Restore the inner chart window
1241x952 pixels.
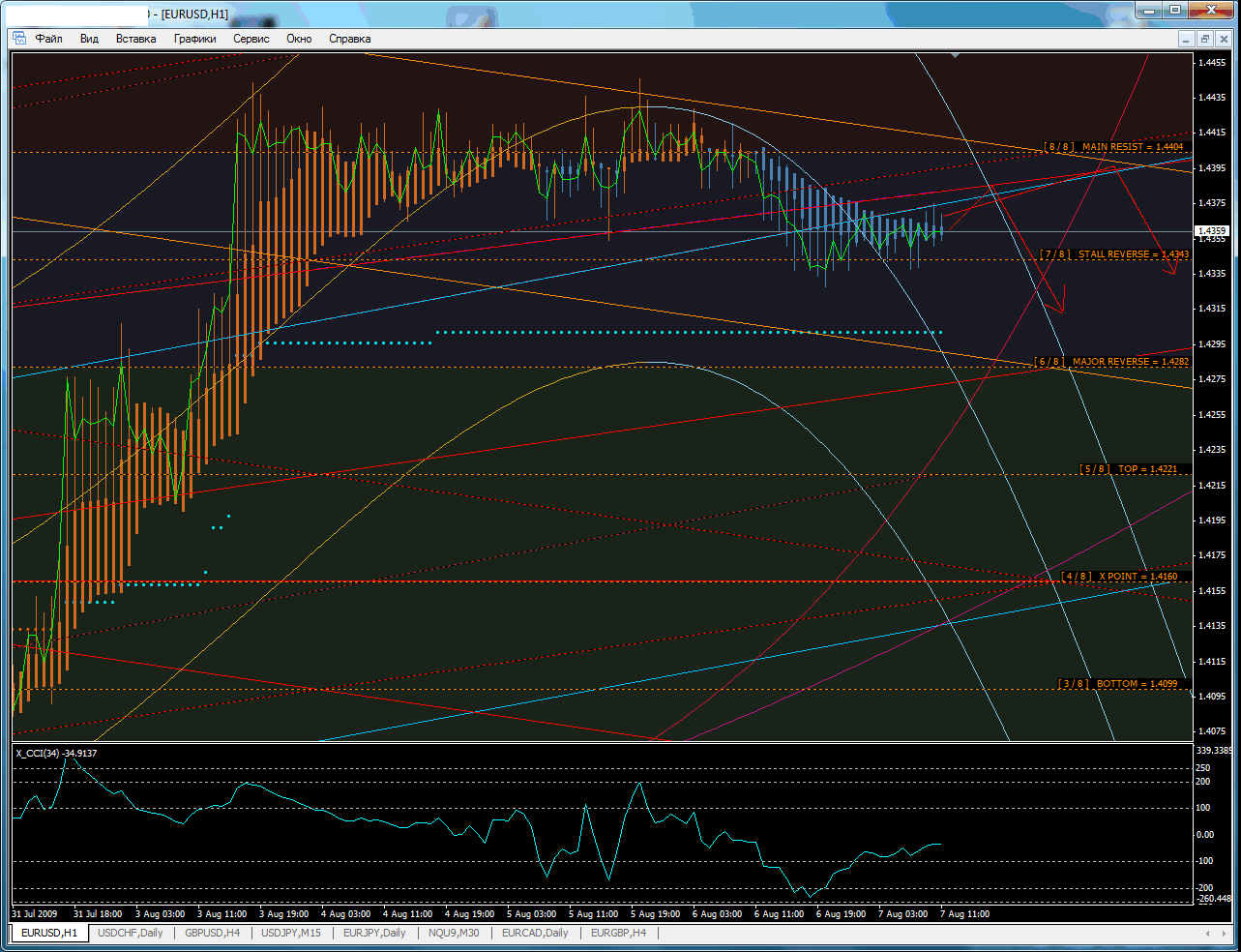(1205, 39)
